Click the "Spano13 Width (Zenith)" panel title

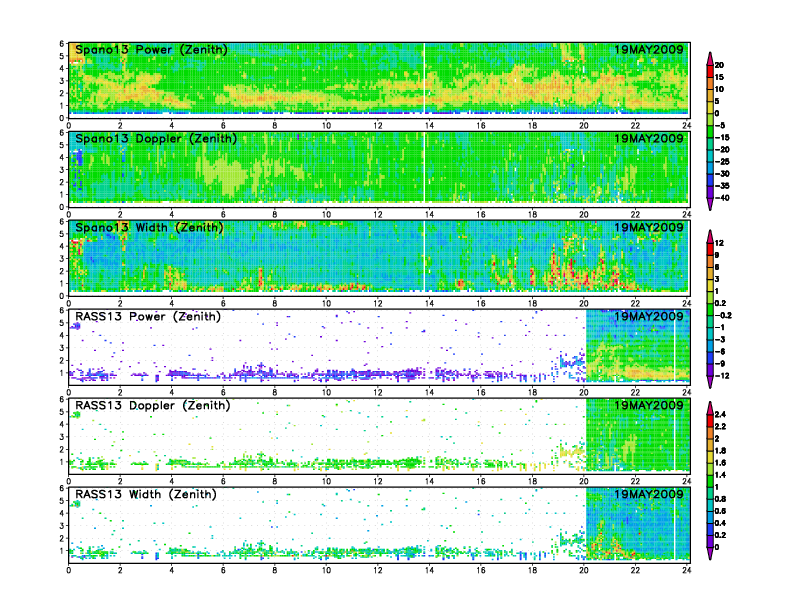(x=149, y=228)
